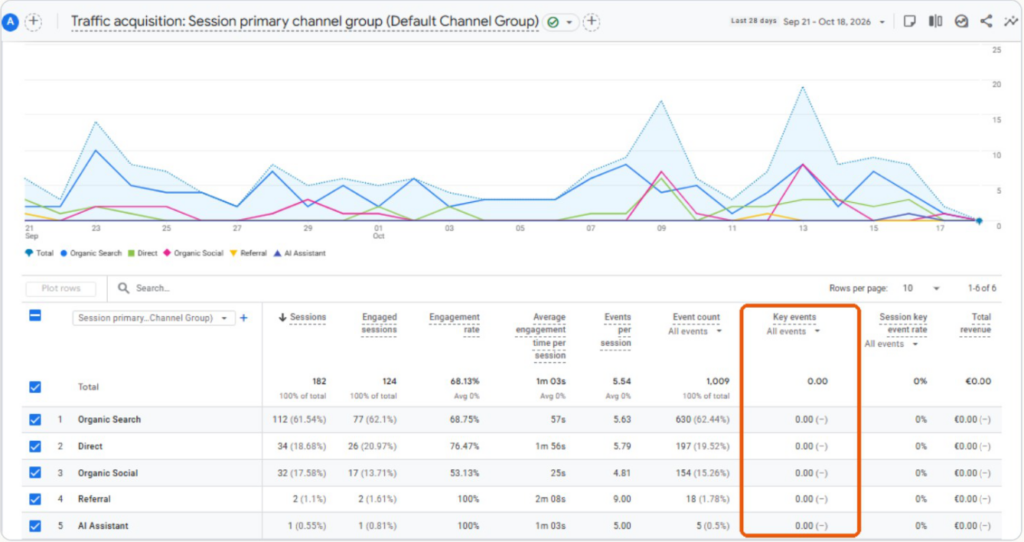Sort by Engaged sessions column header
The width and height of the screenshot is (1024, 542).
coord(379,323)
